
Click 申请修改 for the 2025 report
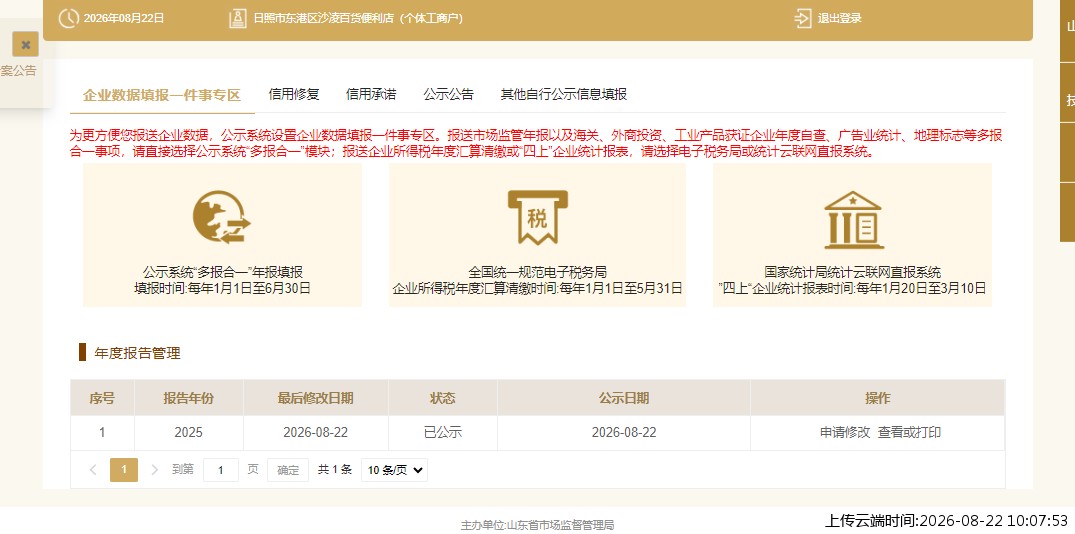(845, 433)
